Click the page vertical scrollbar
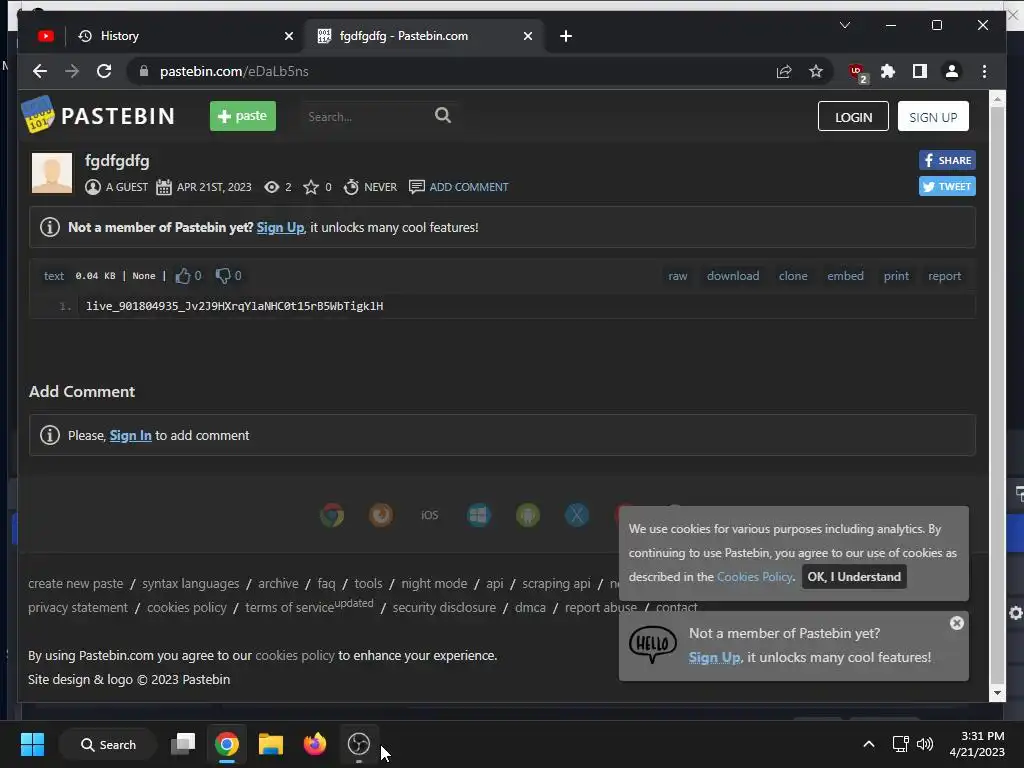The image size is (1024, 768). [997, 396]
